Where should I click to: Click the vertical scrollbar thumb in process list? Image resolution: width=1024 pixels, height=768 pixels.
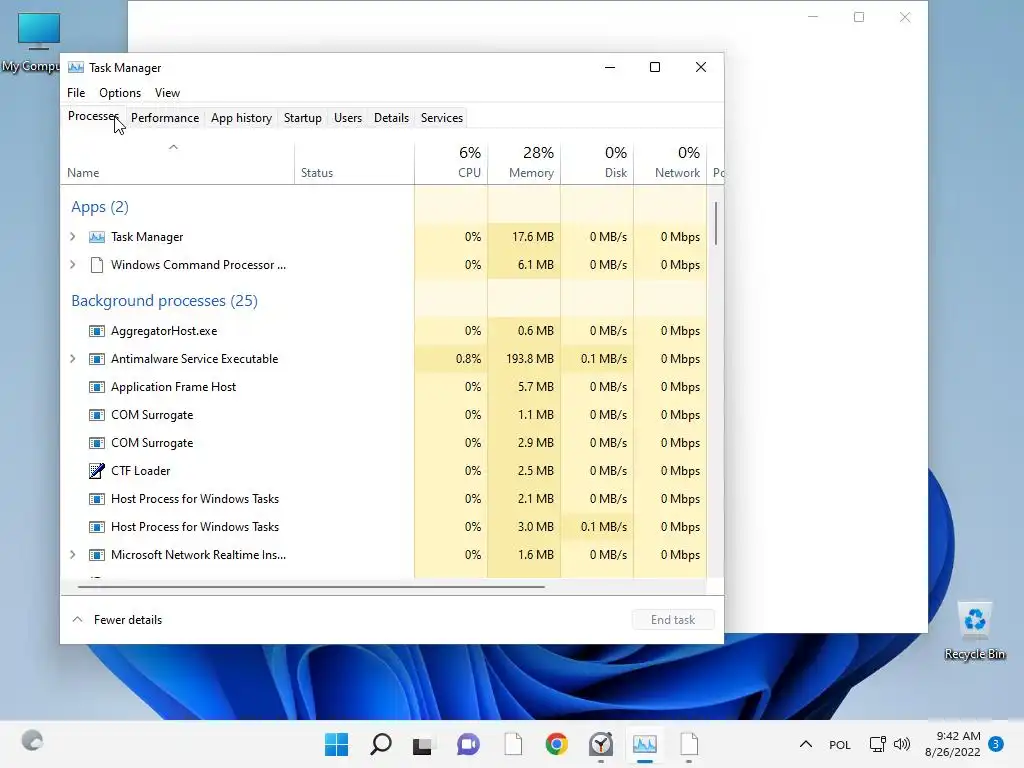pyautogui.click(x=716, y=223)
